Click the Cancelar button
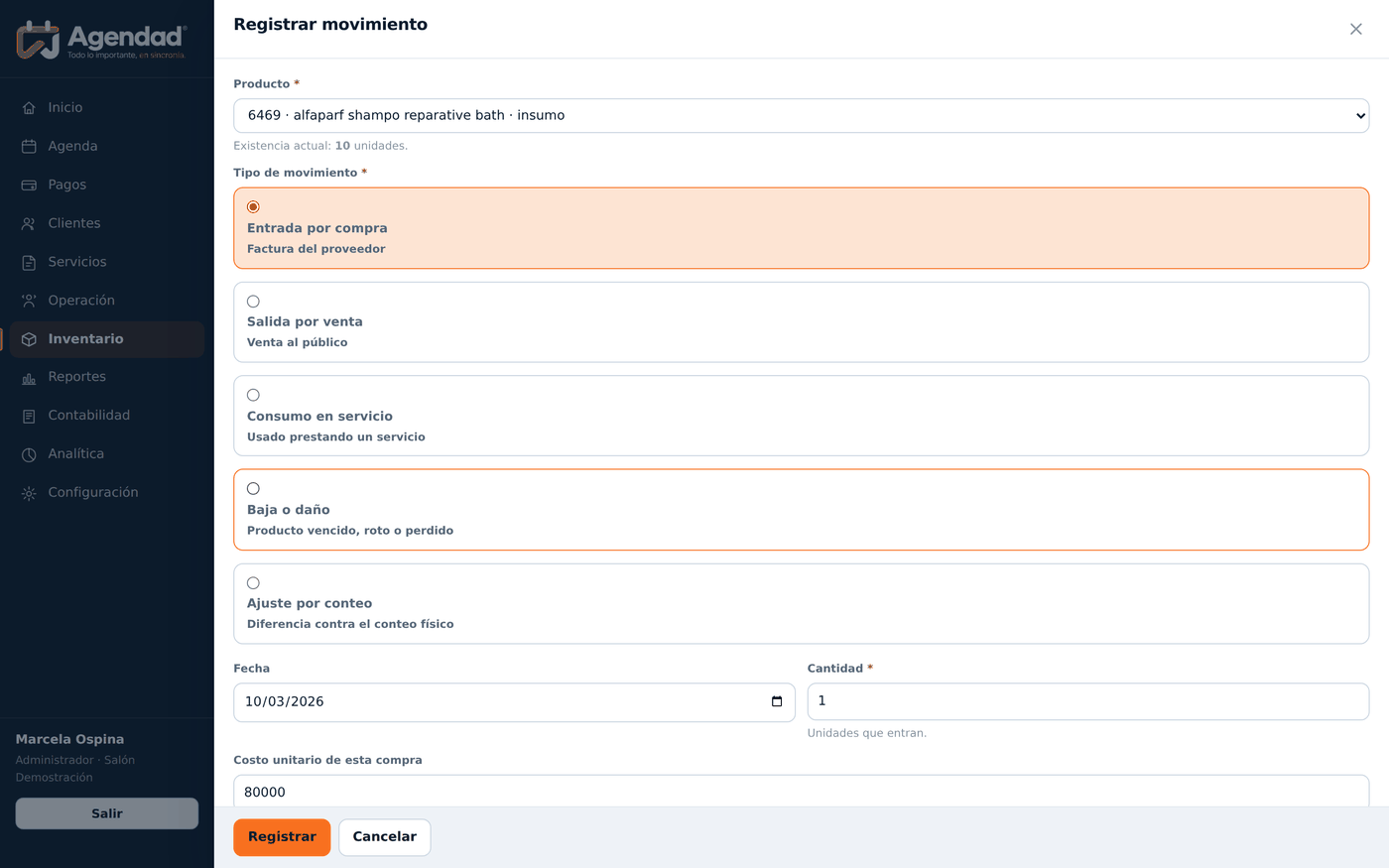1389x868 pixels. click(385, 837)
